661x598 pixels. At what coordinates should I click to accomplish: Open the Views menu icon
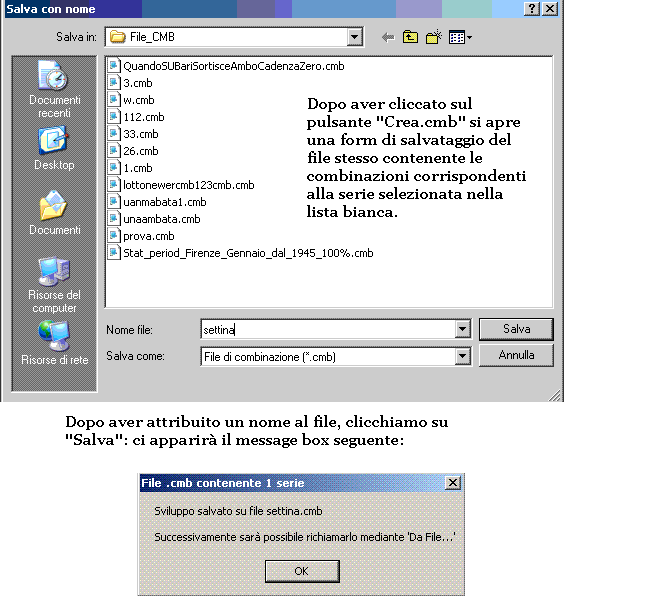point(460,38)
